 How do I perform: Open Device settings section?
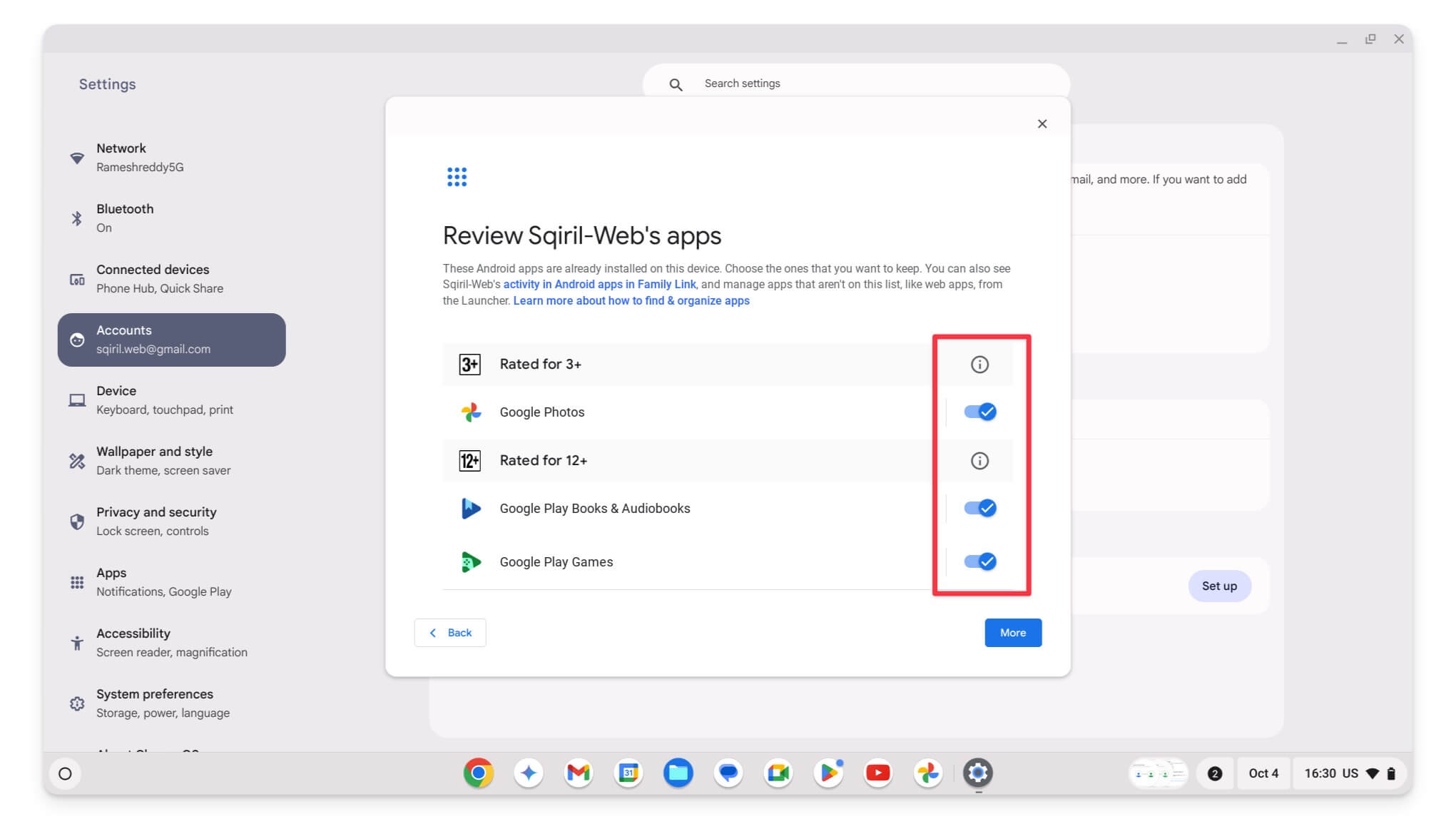coord(171,400)
